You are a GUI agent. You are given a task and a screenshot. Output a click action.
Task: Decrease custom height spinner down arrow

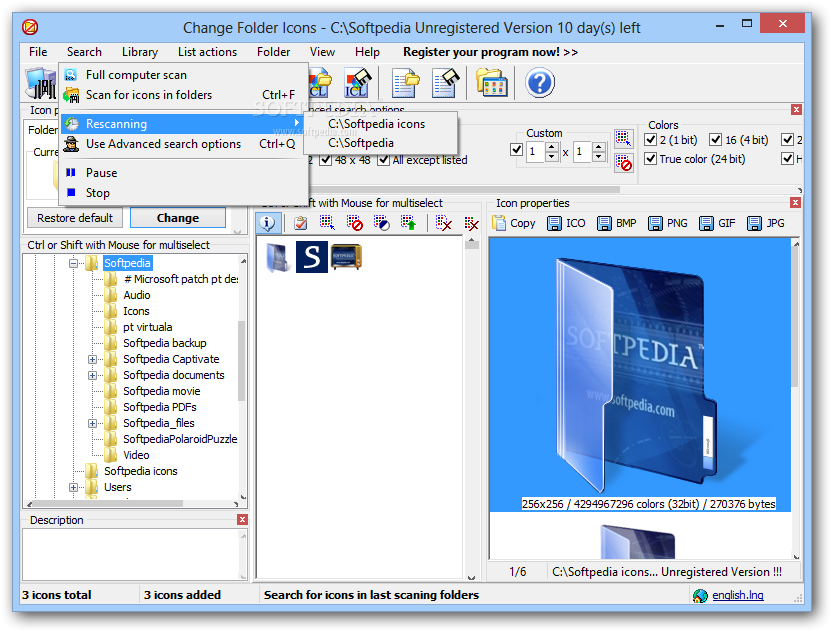pos(599,157)
